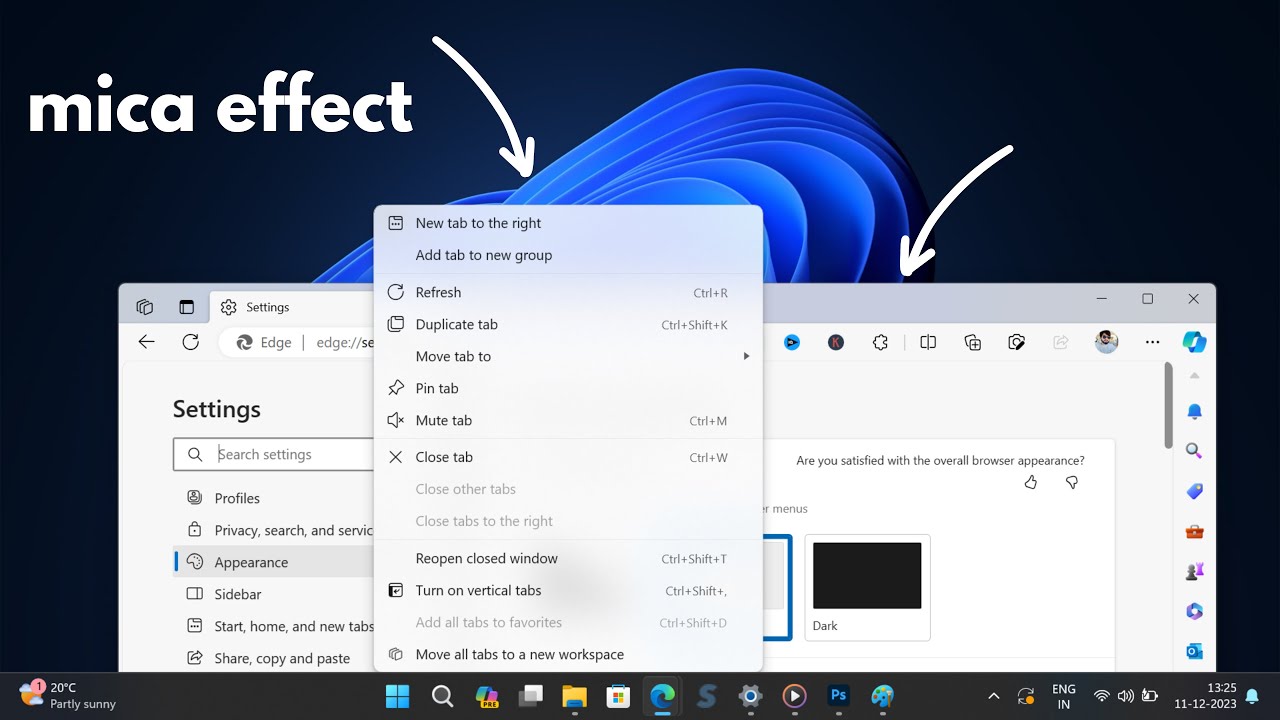The width and height of the screenshot is (1280, 720).
Task: Open the red K extension icon
Action: [836, 342]
